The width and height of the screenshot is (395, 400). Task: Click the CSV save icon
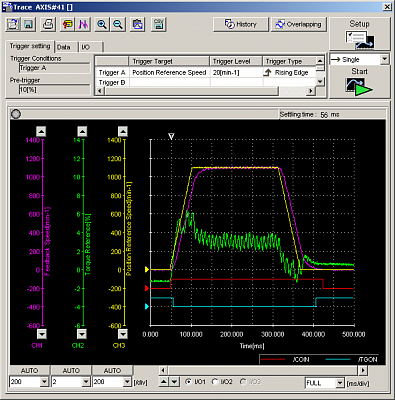tap(159, 24)
